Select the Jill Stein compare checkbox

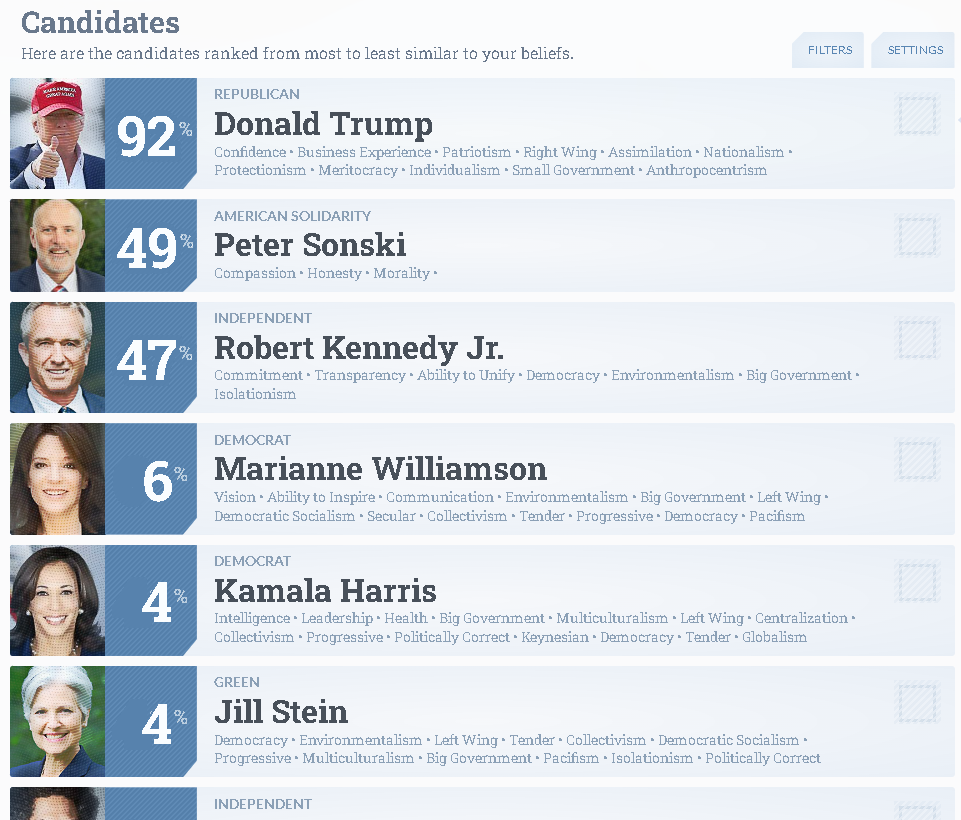tap(916, 702)
